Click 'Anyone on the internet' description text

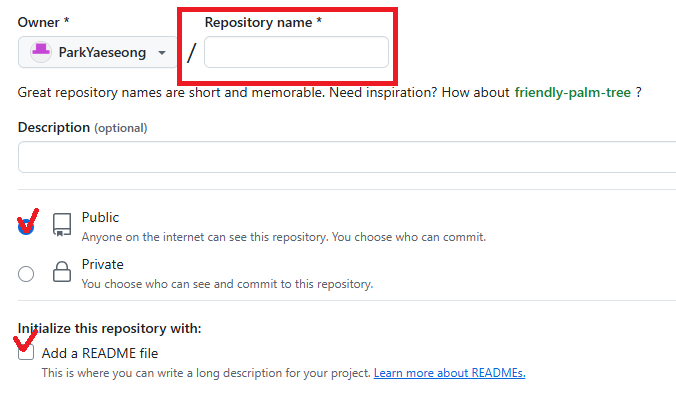tap(284, 237)
